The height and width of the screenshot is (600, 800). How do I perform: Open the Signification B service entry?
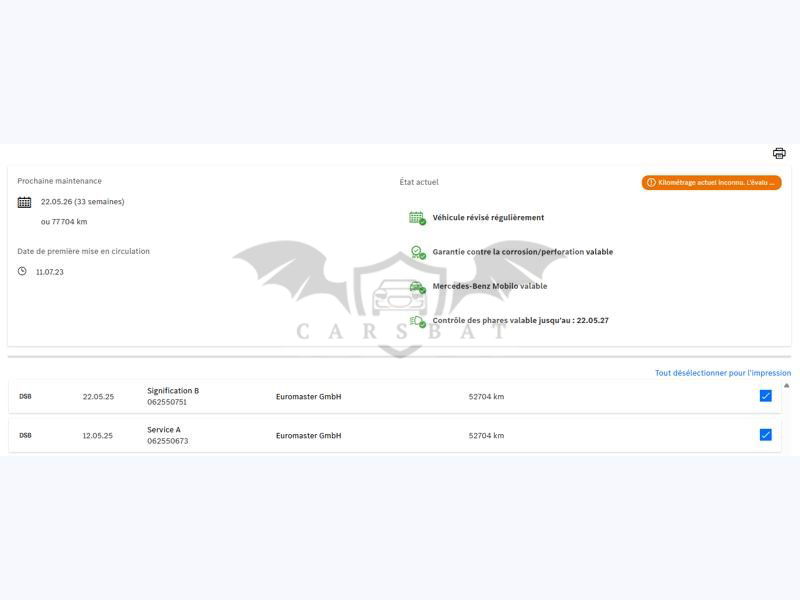click(173, 391)
